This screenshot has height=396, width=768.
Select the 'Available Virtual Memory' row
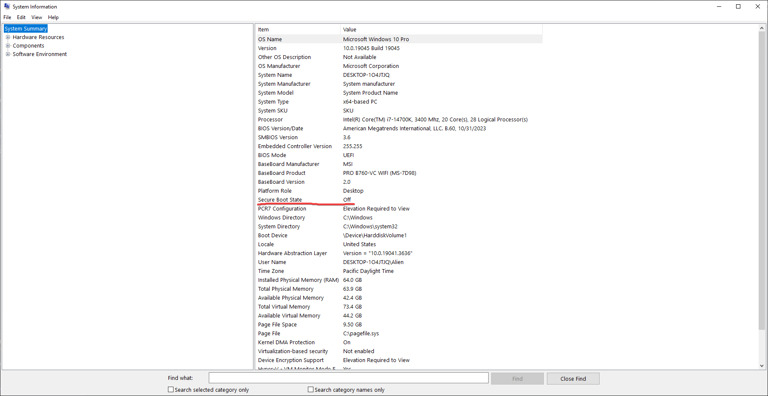pos(399,316)
